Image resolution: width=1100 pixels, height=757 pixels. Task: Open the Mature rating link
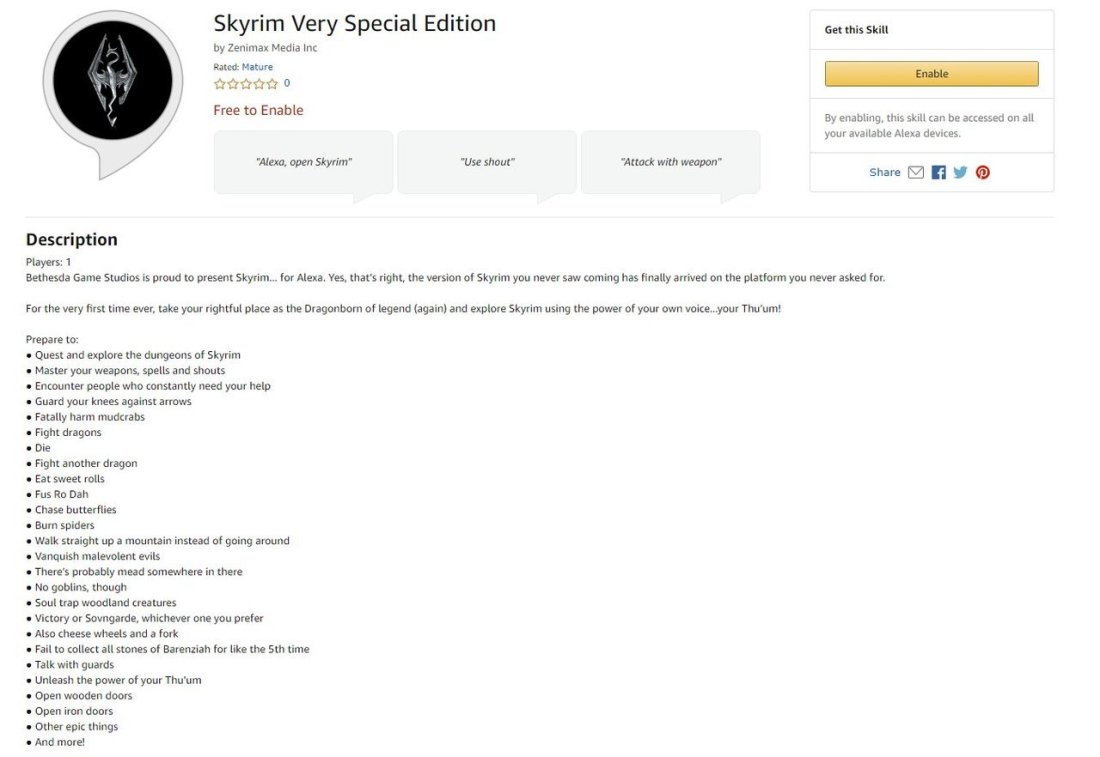[257, 67]
